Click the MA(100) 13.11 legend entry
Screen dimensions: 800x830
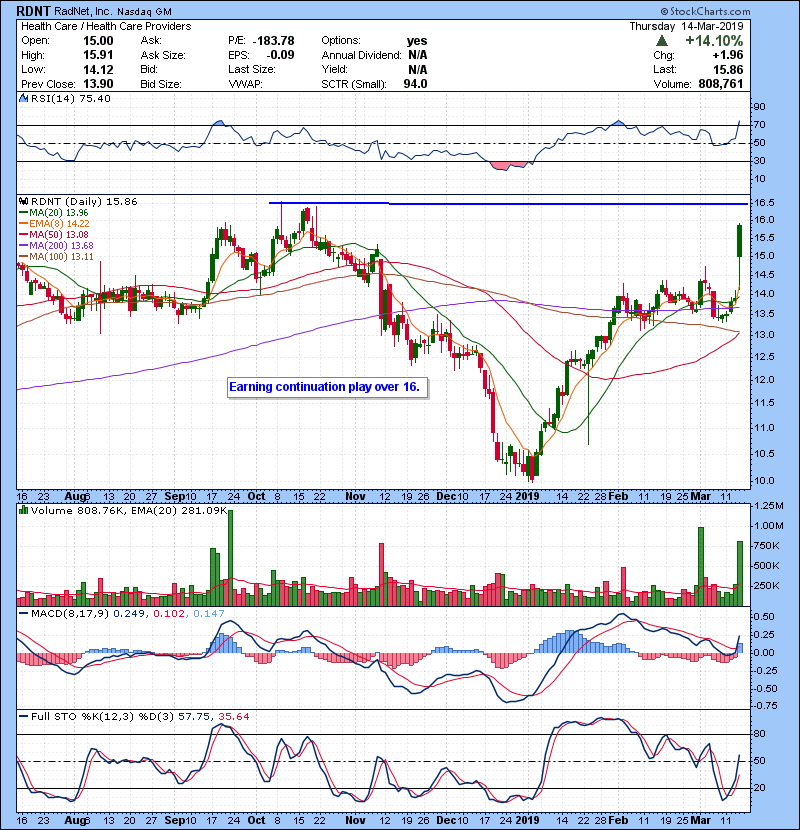(56, 257)
